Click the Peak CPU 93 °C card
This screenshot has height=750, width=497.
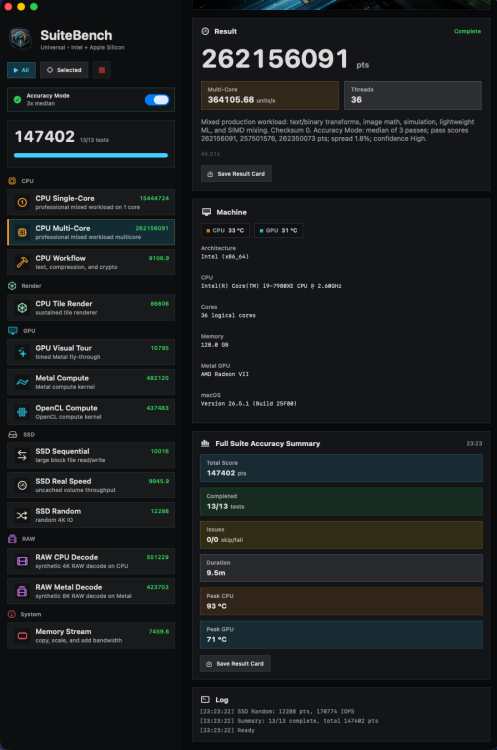[341, 601]
